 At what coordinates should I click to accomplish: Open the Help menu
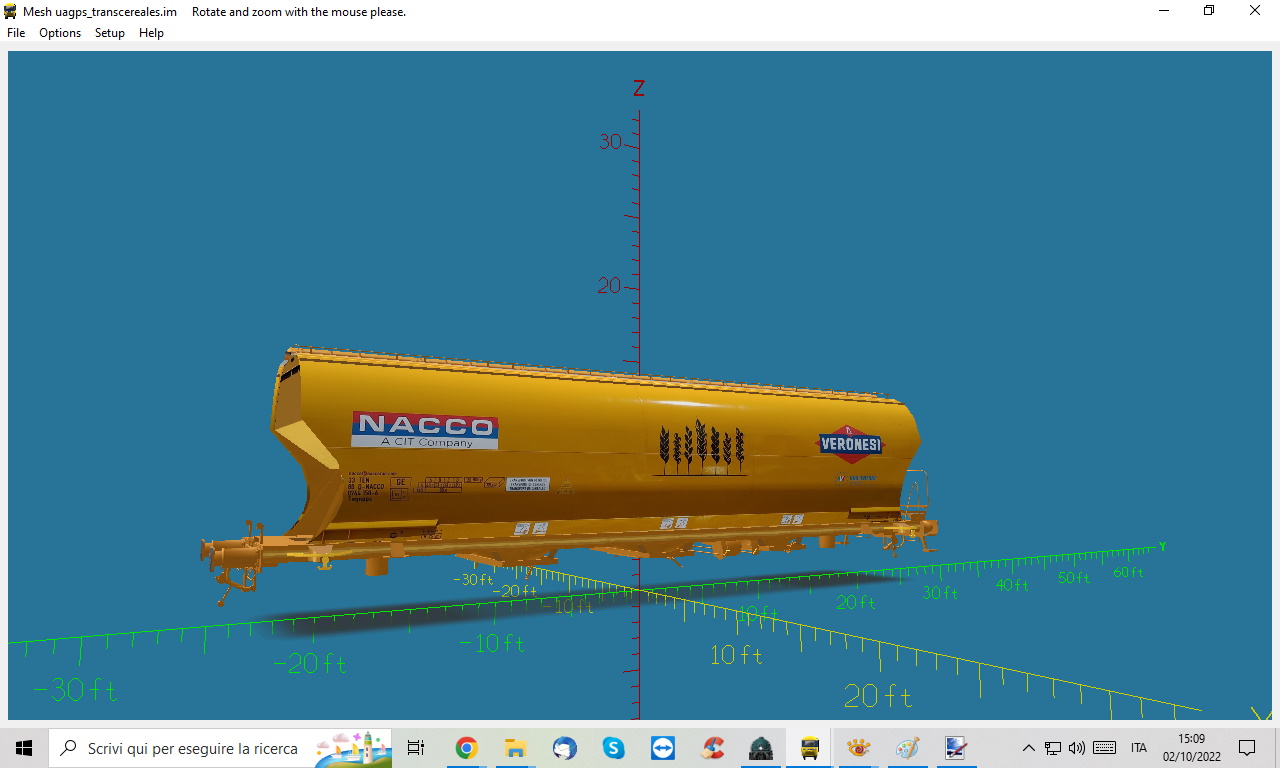click(151, 33)
